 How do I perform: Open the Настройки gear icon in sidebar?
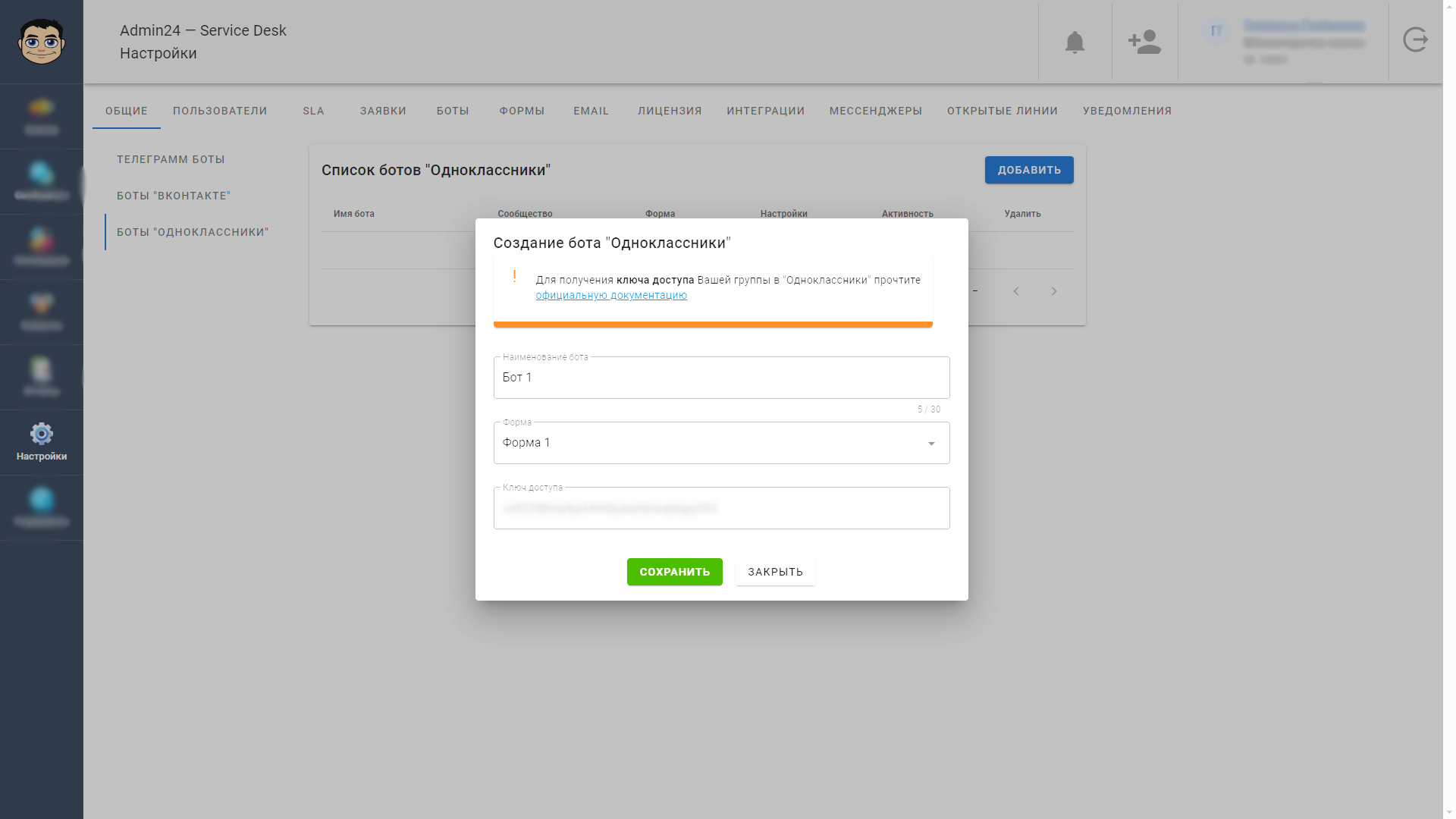(42, 435)
